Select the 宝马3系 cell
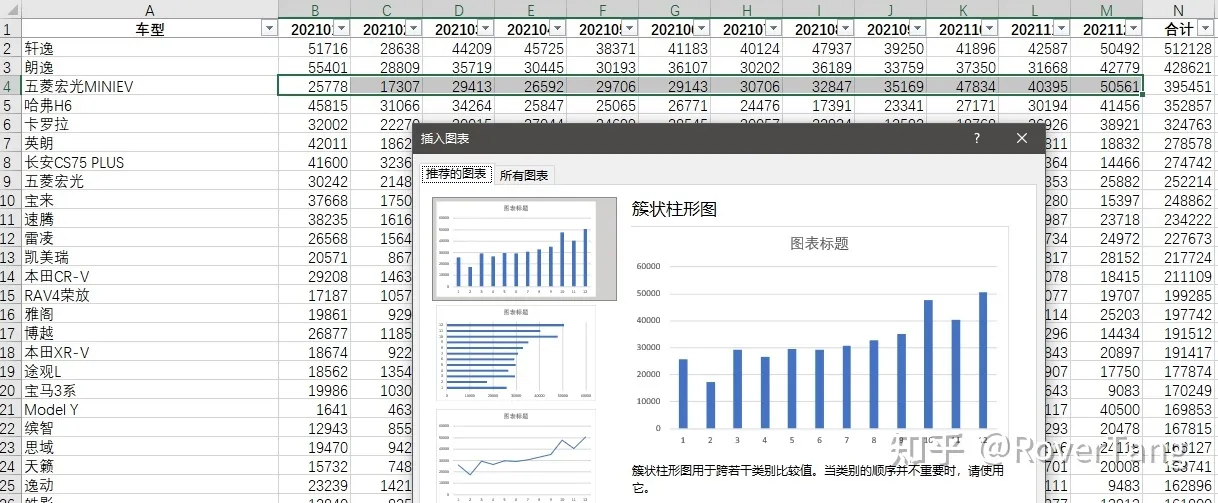 [x=150, y=390]
